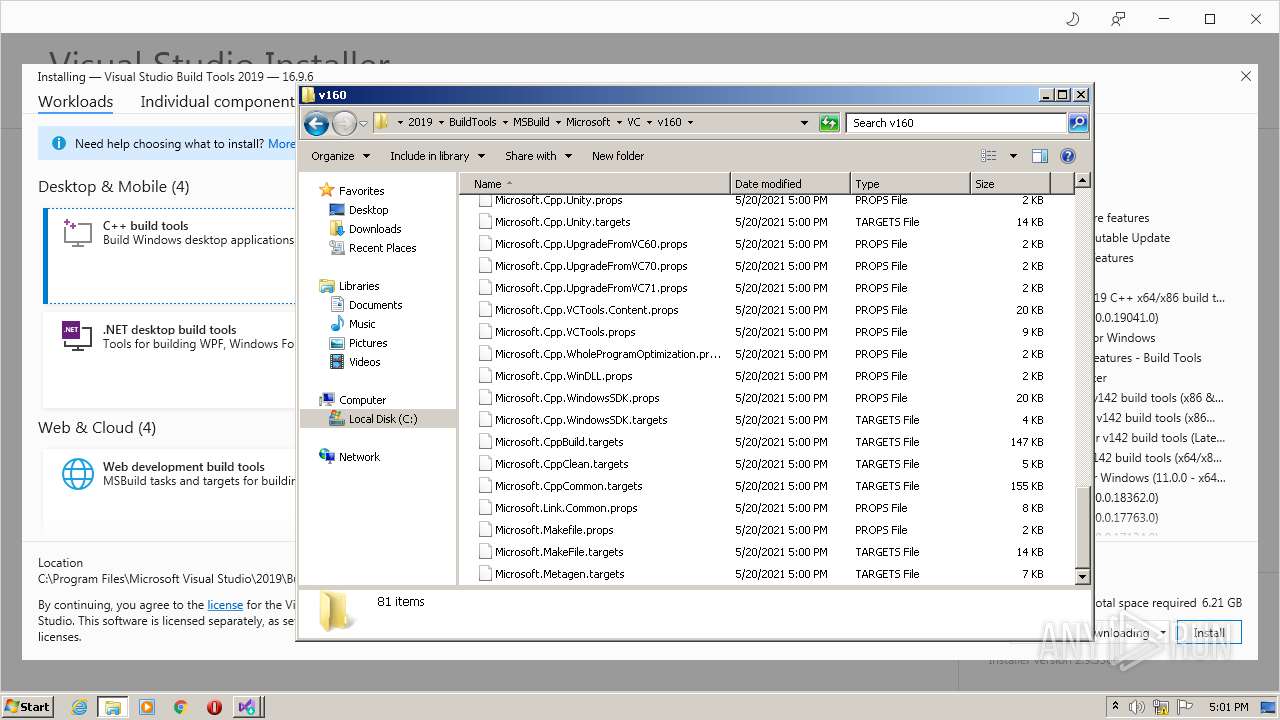The width and height of the screenshot is (1280, 720).
Task: Switch to Visual Studio Installer taskbar icon
Action: point(247,707)
